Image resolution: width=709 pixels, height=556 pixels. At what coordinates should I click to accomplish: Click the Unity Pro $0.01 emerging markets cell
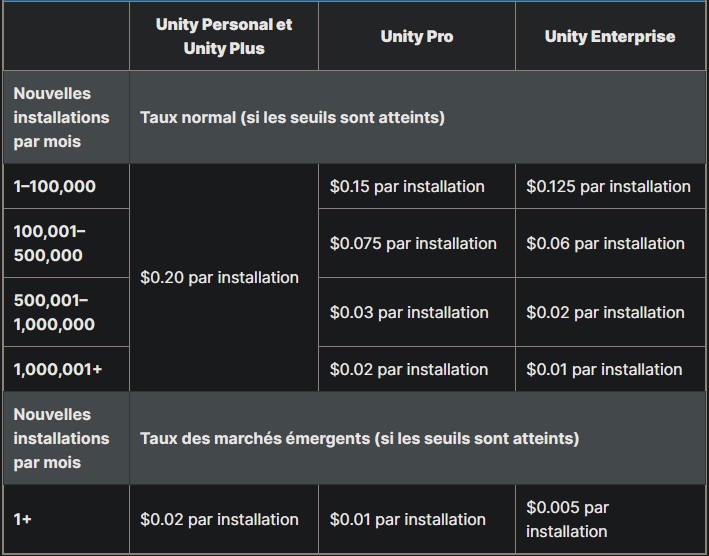(x=407, y=520)
